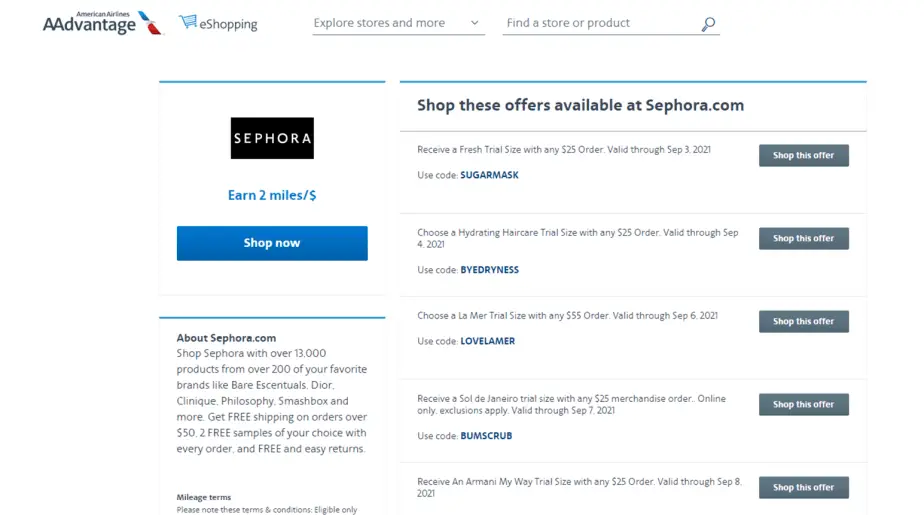Click the Mileage terms heading
Screen dimensions: 924x515
(x=204, y=497)
